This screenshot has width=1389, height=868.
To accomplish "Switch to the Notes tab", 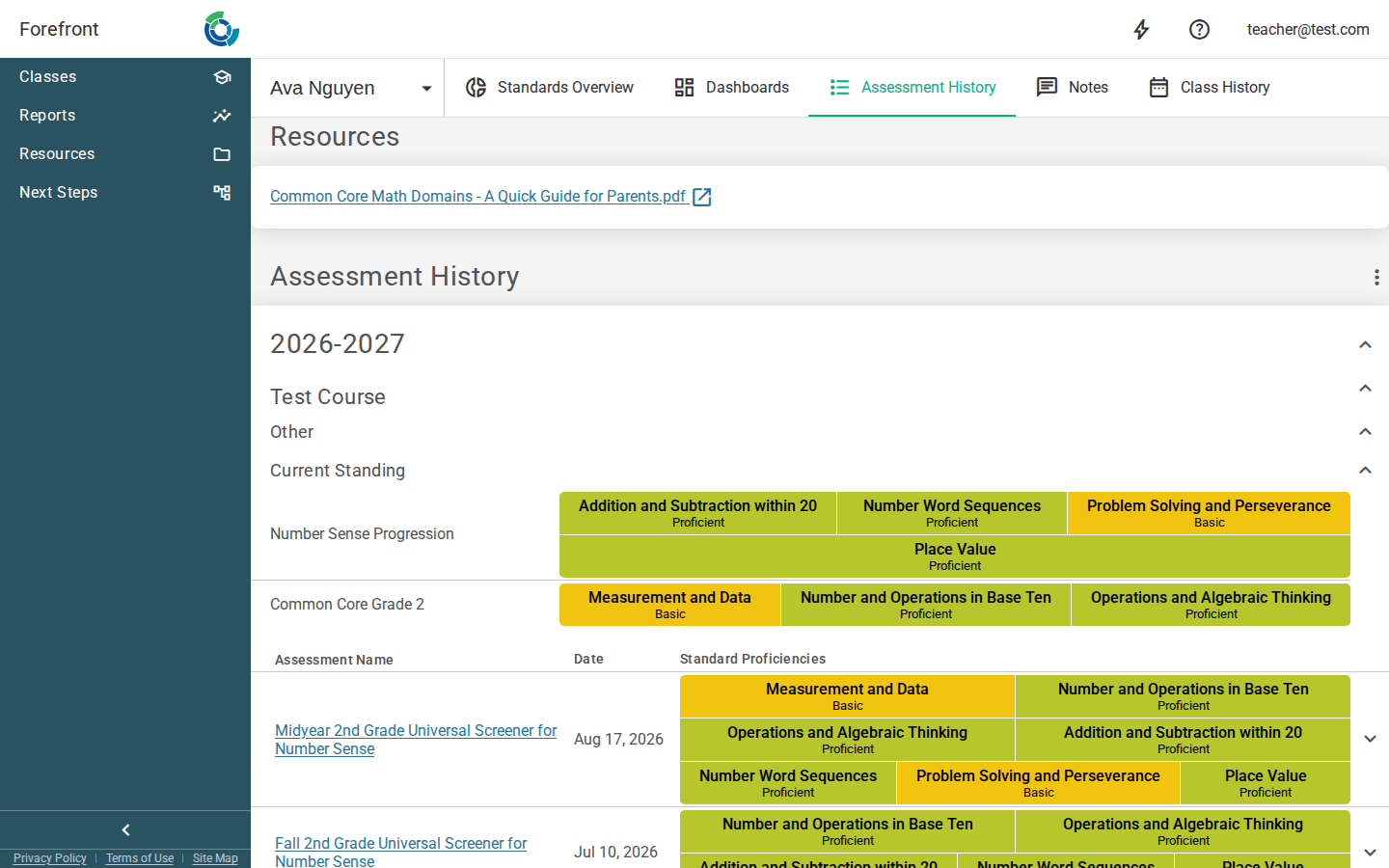I will coord(1072,88).
